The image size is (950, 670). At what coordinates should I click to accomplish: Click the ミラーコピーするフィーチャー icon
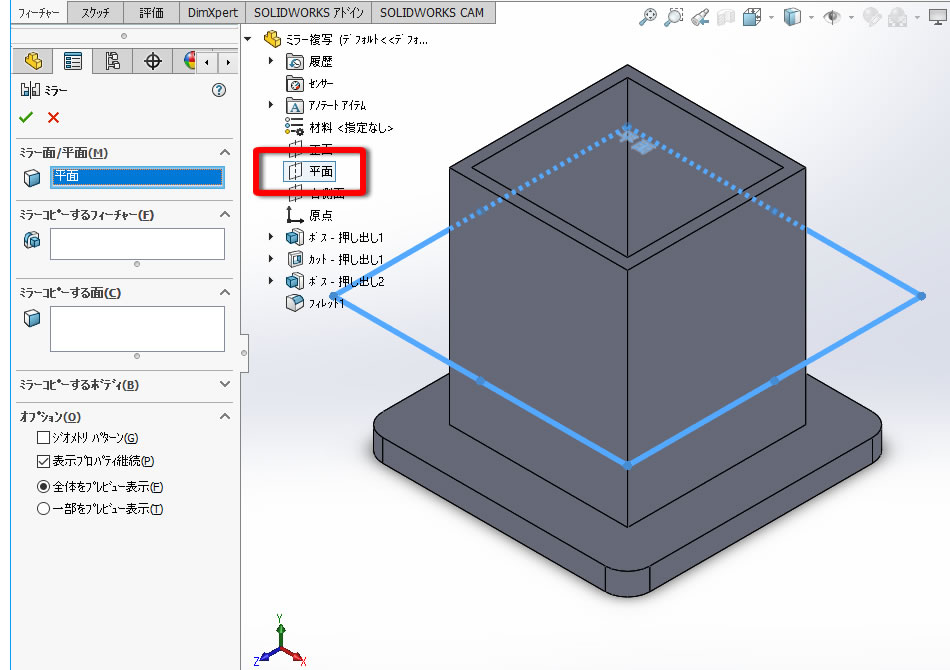coord(32,240)
